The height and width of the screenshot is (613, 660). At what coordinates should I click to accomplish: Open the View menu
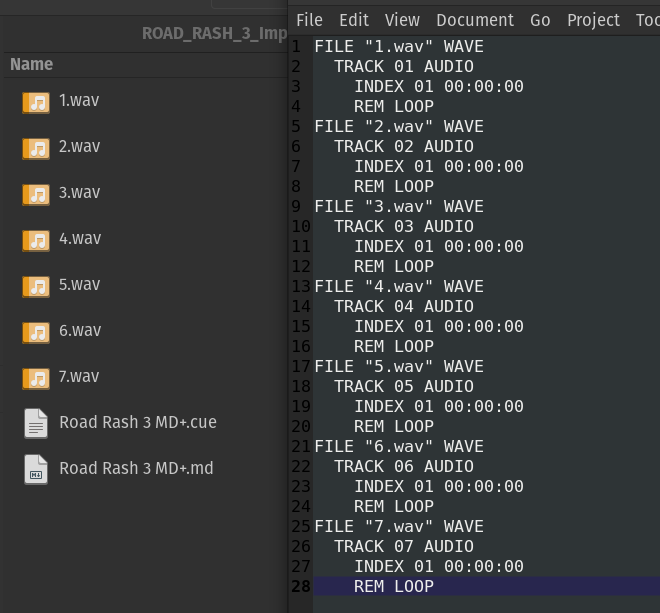[x=402, y=20]
